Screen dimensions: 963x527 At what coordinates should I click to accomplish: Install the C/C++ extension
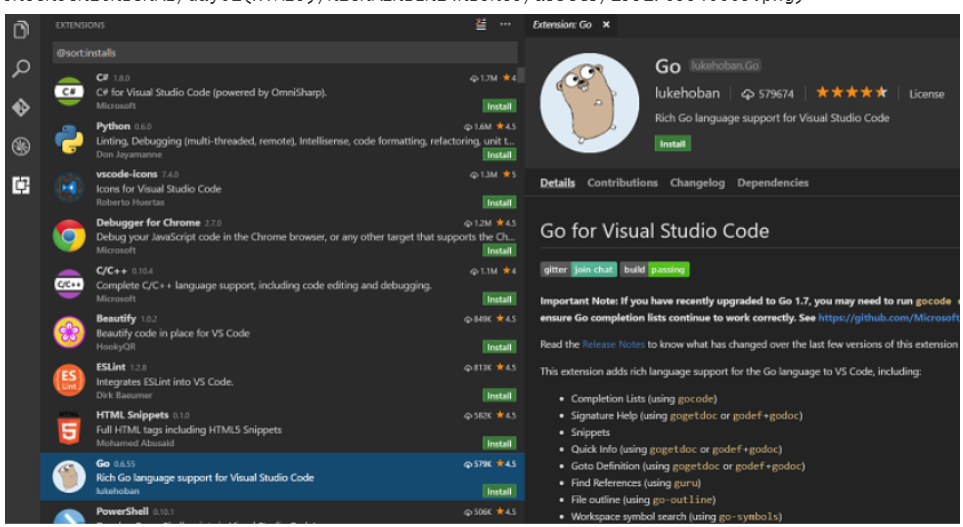pyautogui.click(x=499, y=299)
